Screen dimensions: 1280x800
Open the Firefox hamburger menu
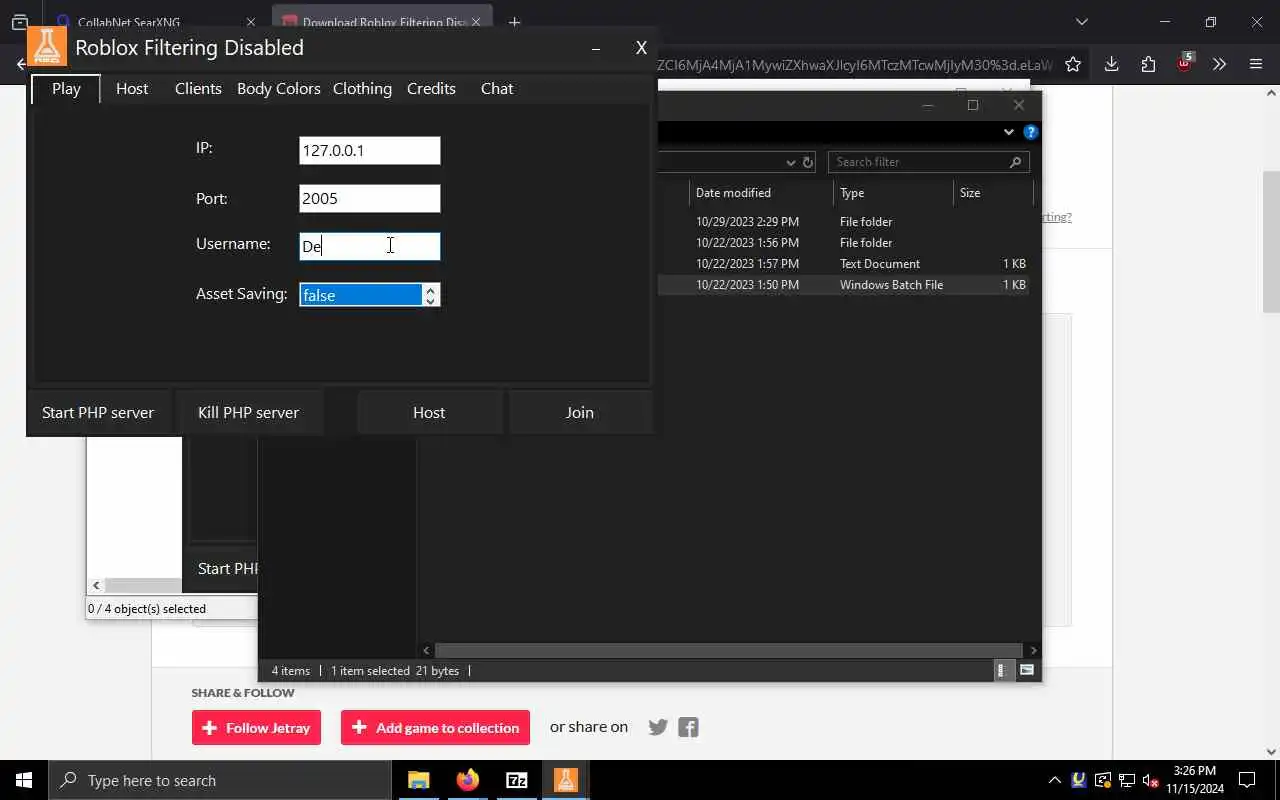[x=1256, y=64]
